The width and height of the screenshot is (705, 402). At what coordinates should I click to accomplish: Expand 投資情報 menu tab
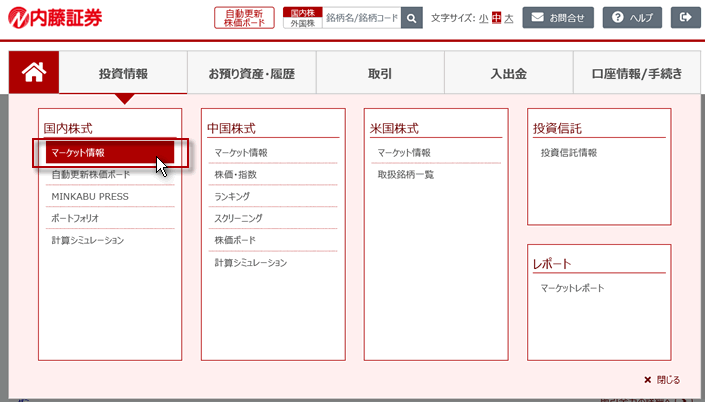point(123,73)
